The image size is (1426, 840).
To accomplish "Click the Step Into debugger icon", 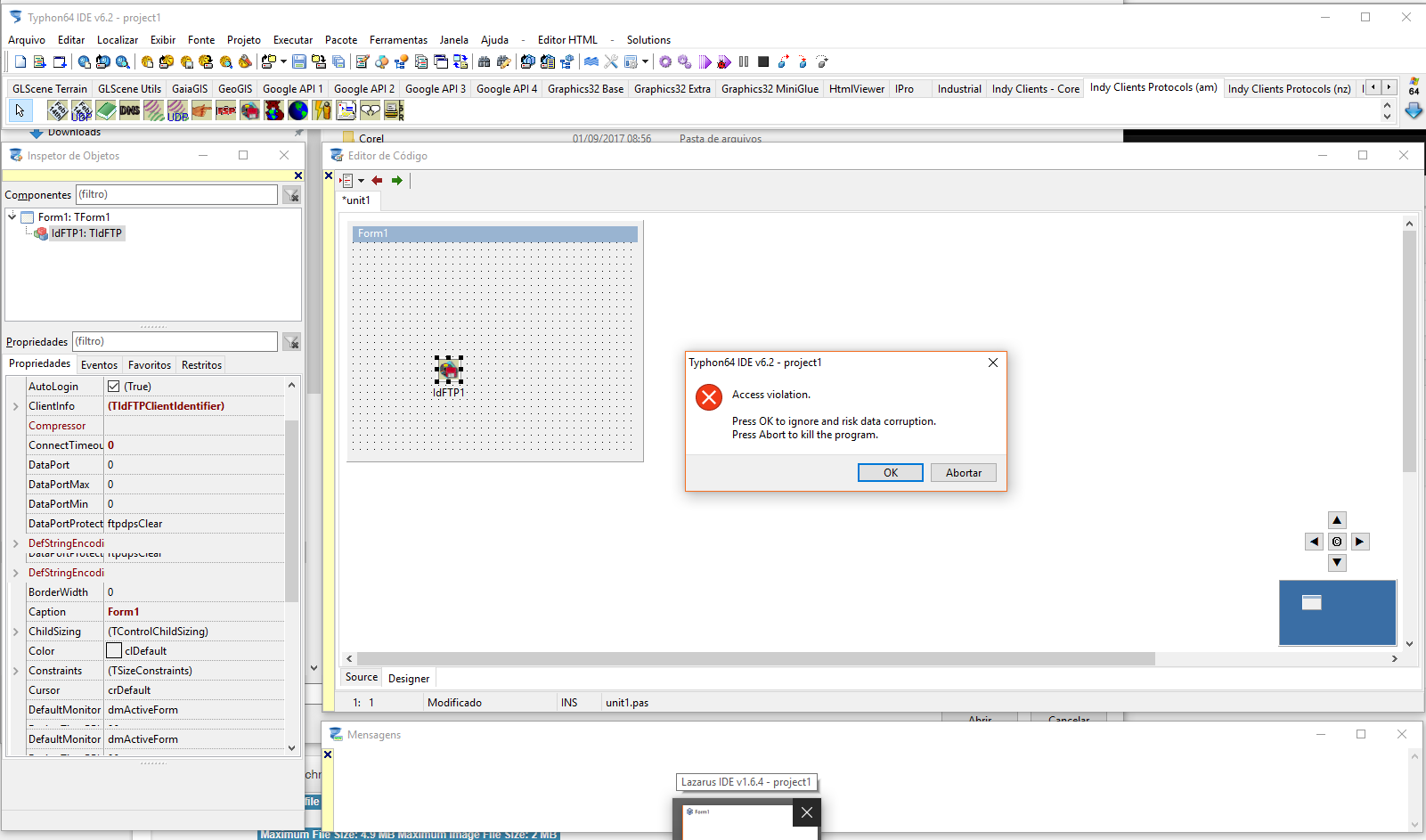I will tap(783, 61).
